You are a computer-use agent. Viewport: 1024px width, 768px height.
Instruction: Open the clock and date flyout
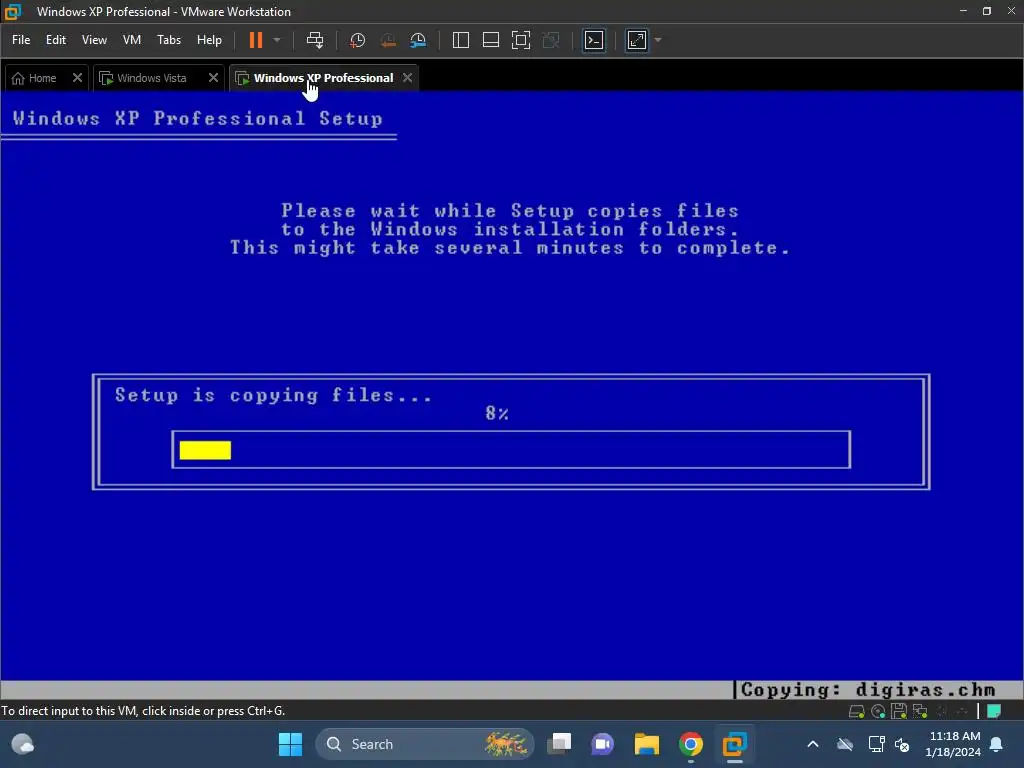953,744
